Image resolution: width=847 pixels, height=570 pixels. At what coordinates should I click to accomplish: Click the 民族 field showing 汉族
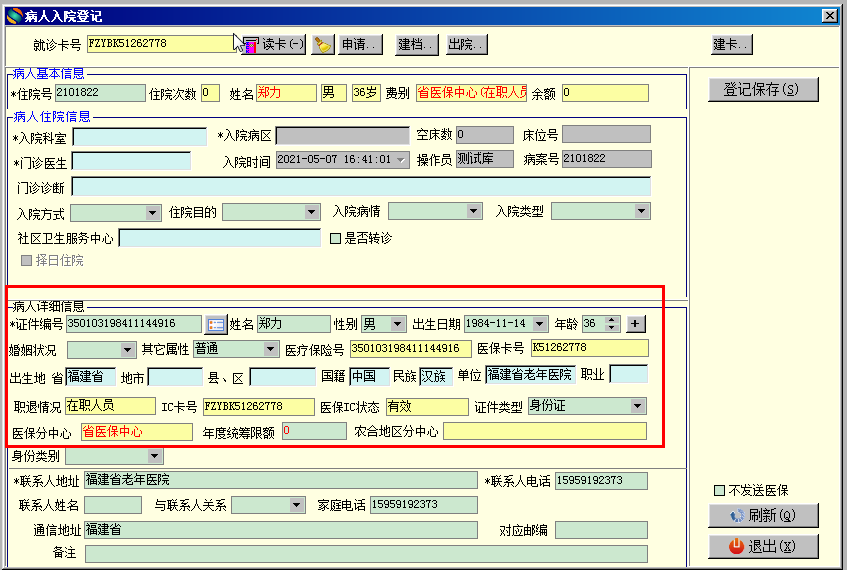click(436, 377)
